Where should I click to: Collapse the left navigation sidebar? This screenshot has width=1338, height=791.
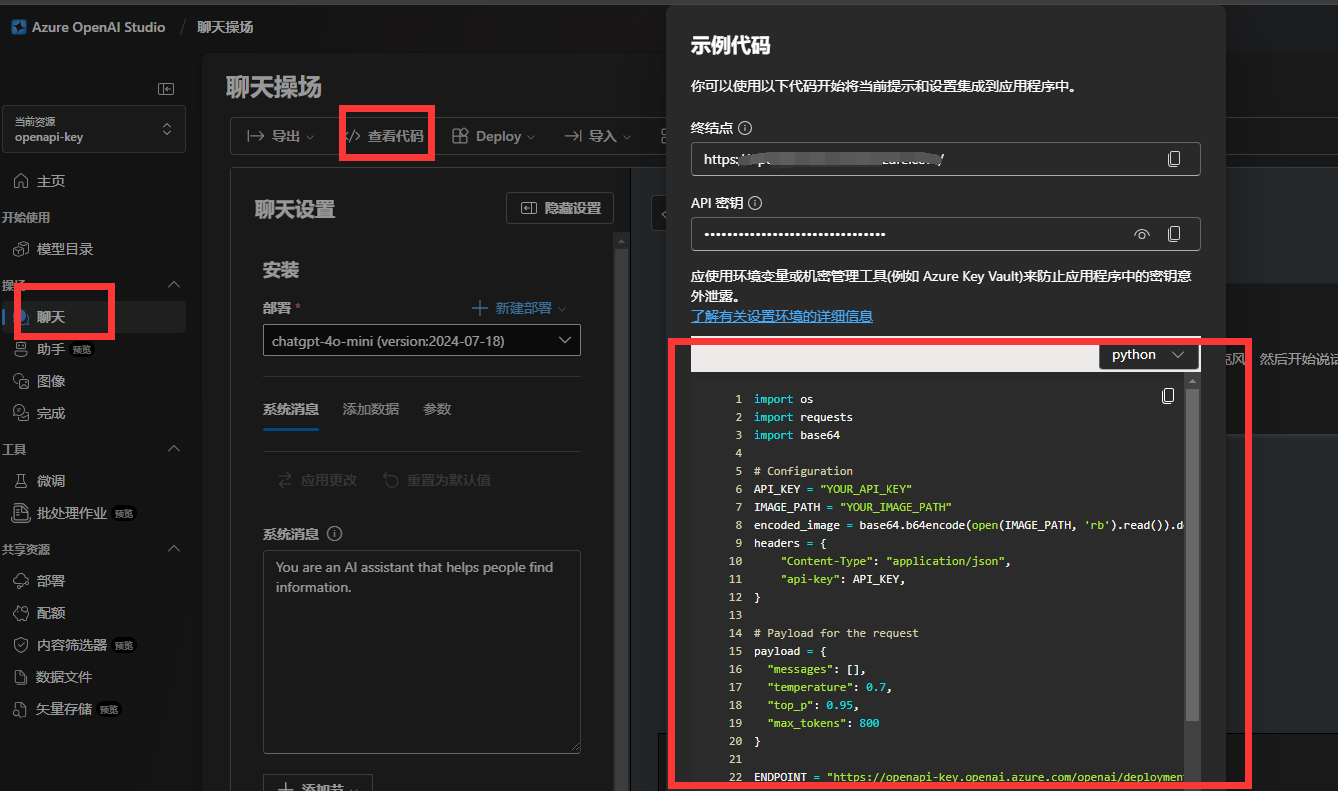pyautogui.click(x=166, y=89)
